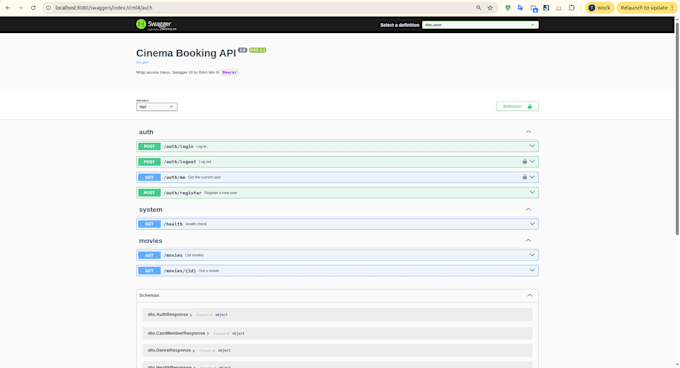Click the /auth/login path text
Screen dimensions: 680x368
pyautogui.click(x=178, y=147)
